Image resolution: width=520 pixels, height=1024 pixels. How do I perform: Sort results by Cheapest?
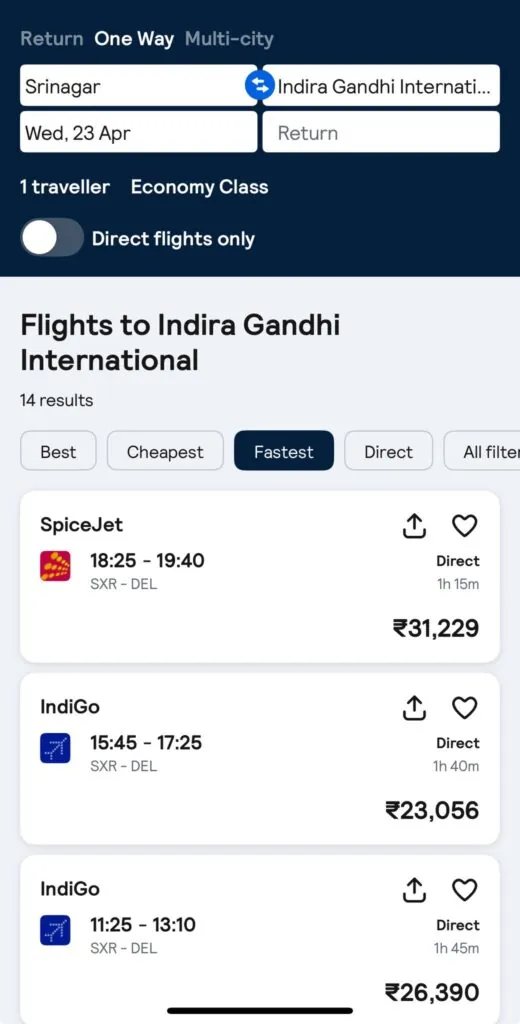pos(165,451)
